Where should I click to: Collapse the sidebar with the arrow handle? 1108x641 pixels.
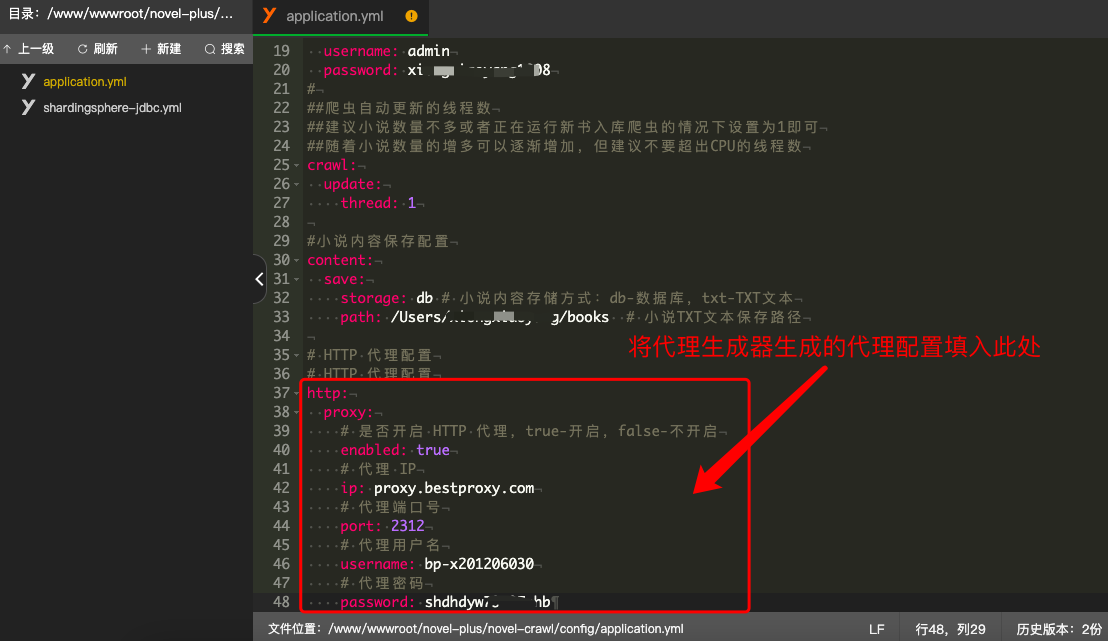(x=259, y=280)
